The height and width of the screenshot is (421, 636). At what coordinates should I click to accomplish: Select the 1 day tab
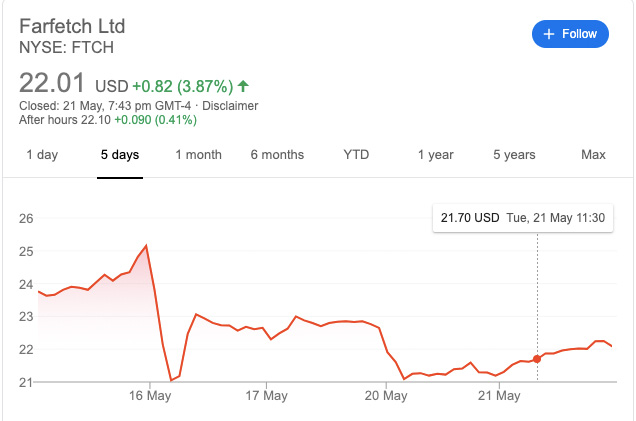pos(42,155)
